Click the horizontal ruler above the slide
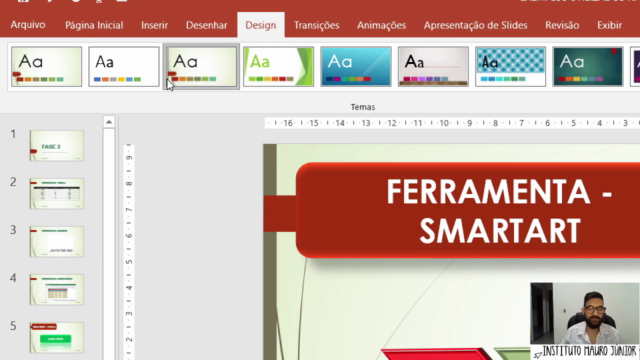The height and width of the screenshot is (360, 640). (452, 123)
